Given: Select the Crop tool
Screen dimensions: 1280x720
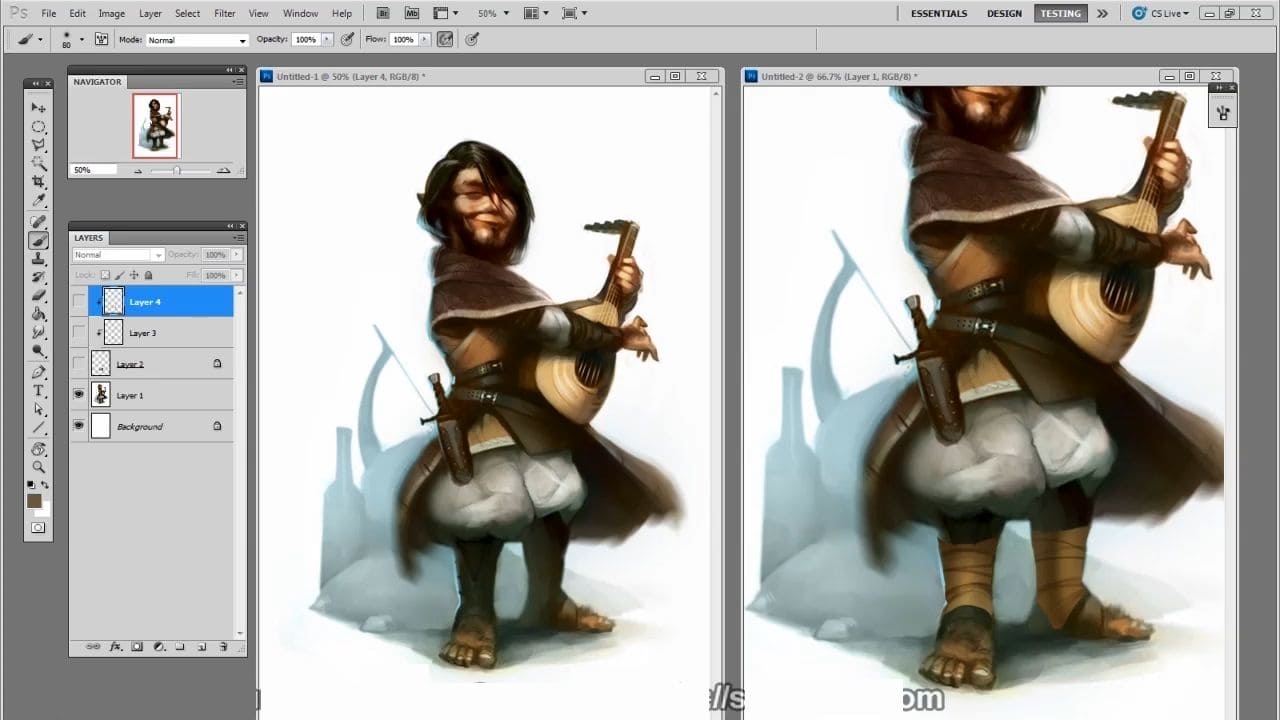Looking at the screenshot, I should tap(39, 182).
